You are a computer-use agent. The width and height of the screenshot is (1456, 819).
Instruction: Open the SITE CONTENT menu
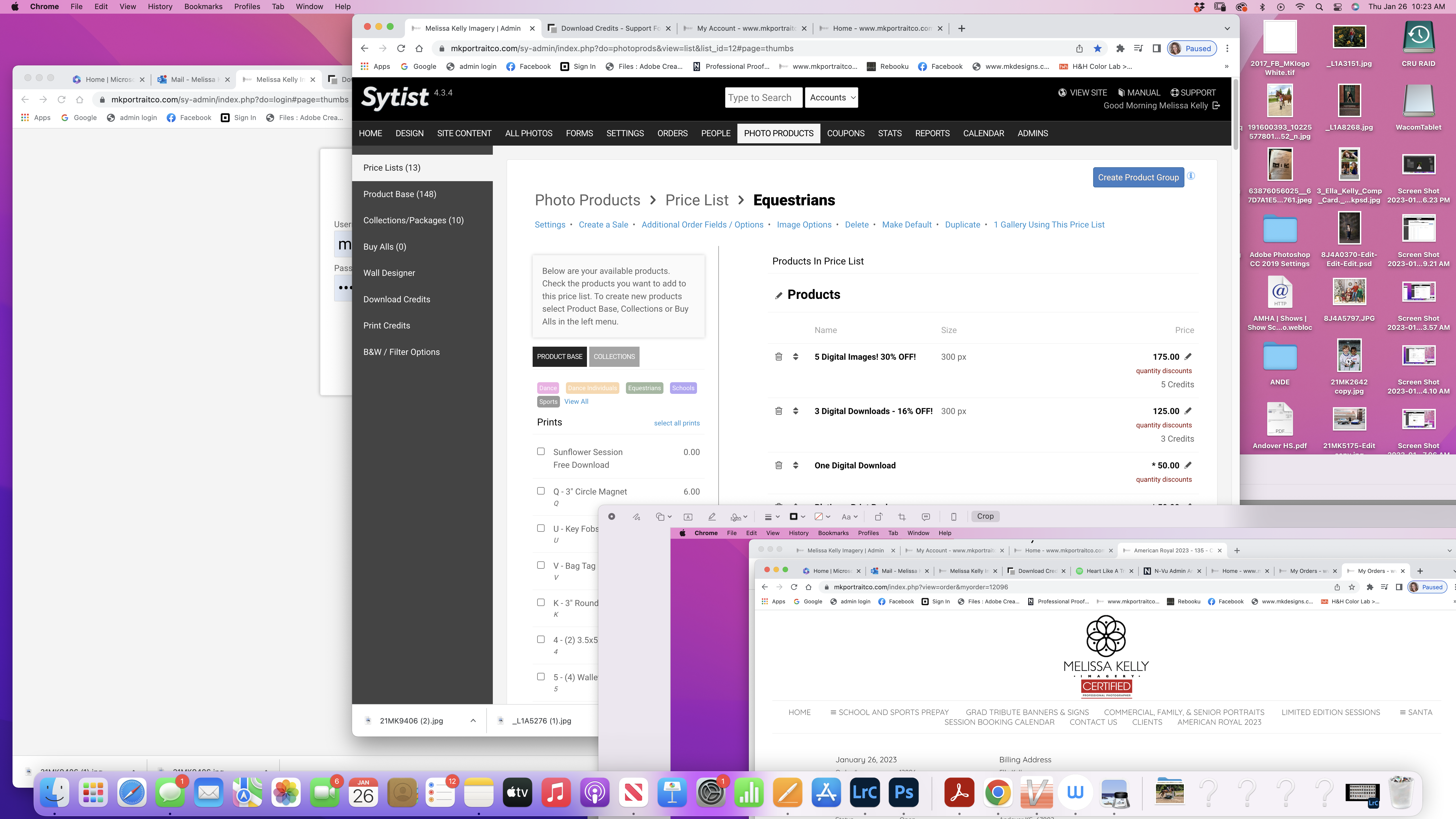pyautogui.click(x=464, y=133)
